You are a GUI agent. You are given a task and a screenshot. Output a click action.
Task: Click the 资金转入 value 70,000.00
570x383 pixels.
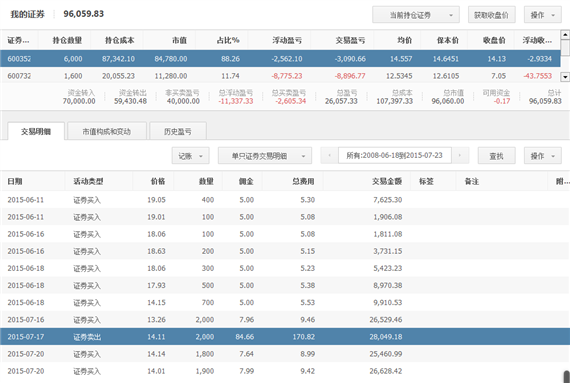79,101
